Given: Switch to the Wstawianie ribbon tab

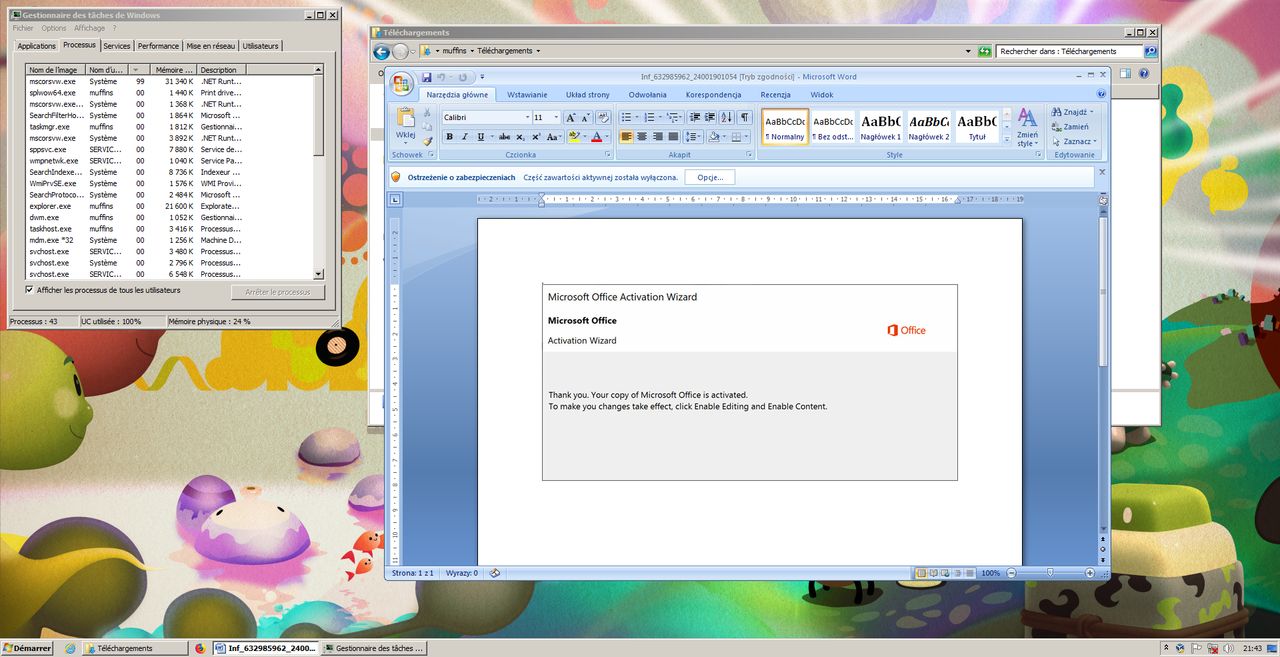Looking at the screenshot, I should pos(527,95).
